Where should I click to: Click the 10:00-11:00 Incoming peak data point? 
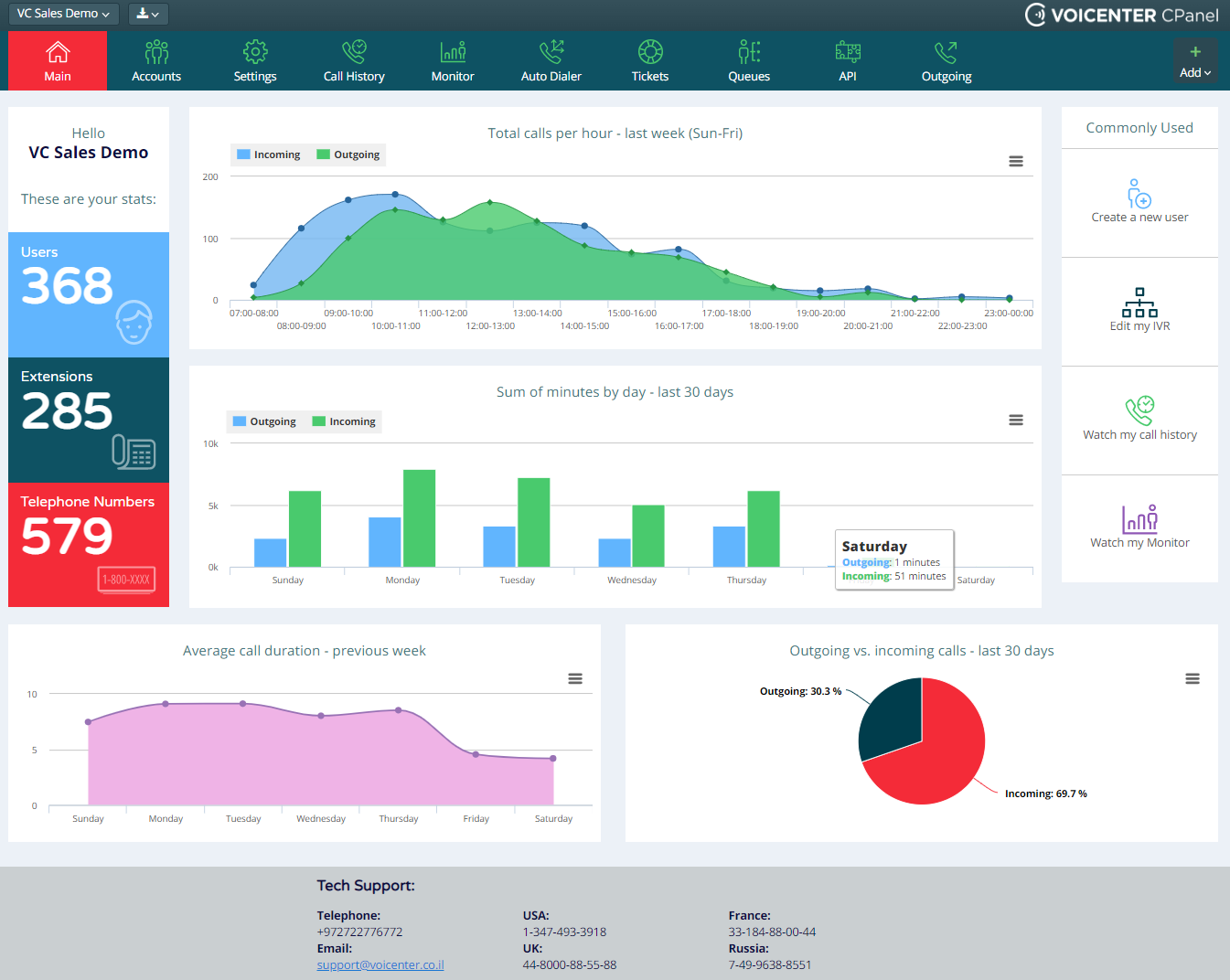tap(395, 195)
